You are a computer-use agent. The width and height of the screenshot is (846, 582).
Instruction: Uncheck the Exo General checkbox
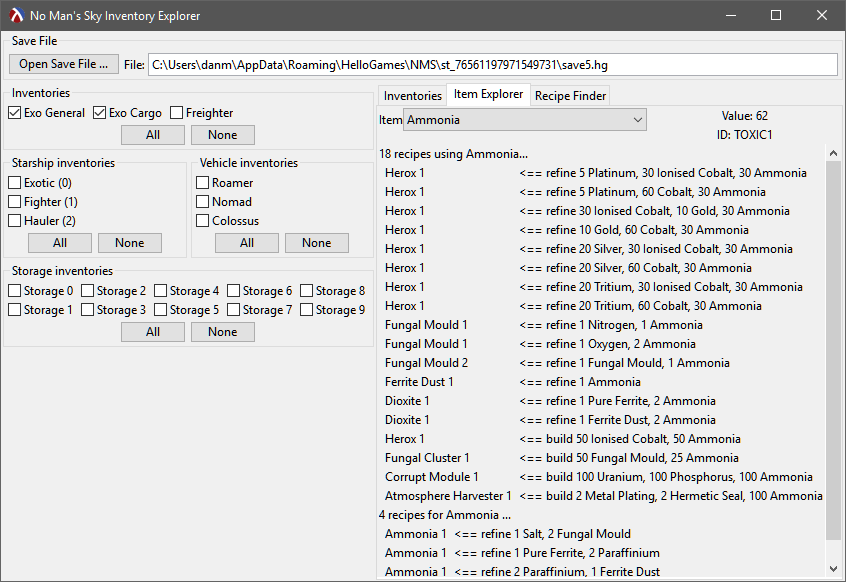(15, 113)
